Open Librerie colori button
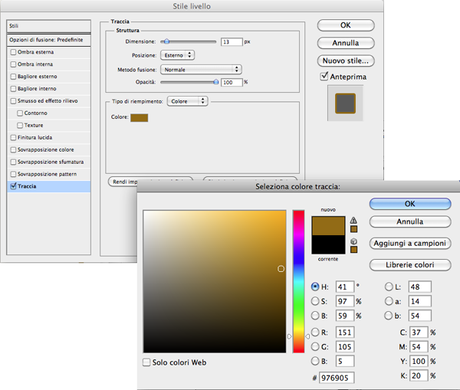Screen dimensions: 460x390 click(410, 265)
